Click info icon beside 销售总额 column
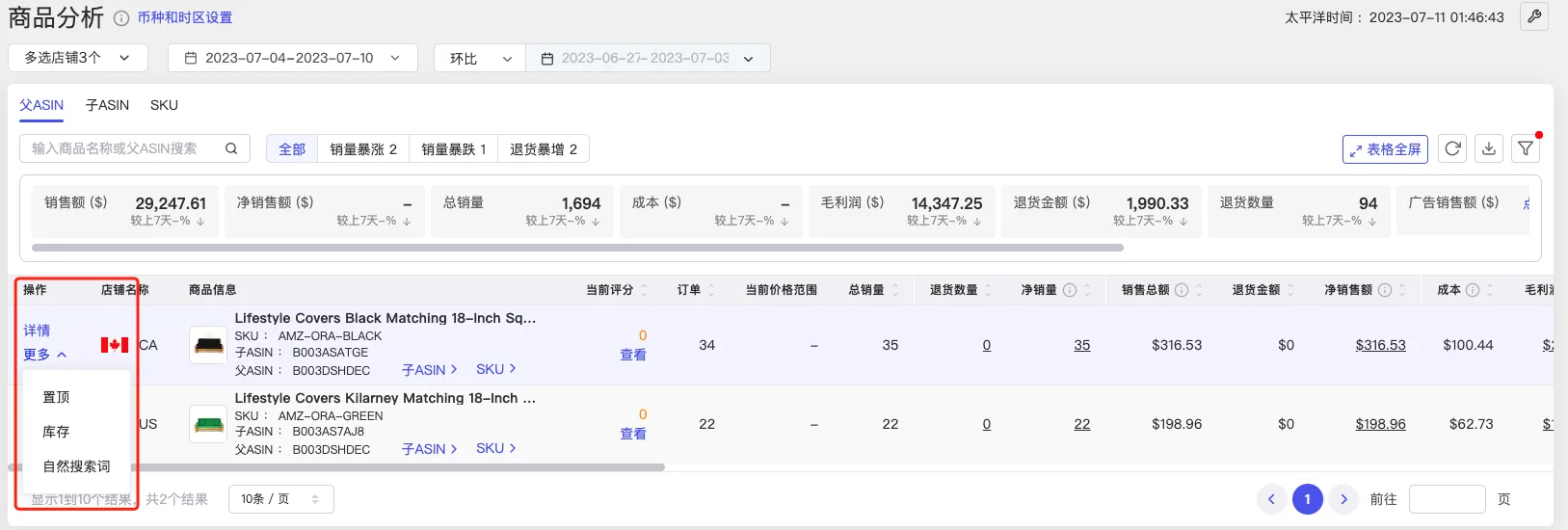Screen dimensions: 1568x530 point(1182,290)
